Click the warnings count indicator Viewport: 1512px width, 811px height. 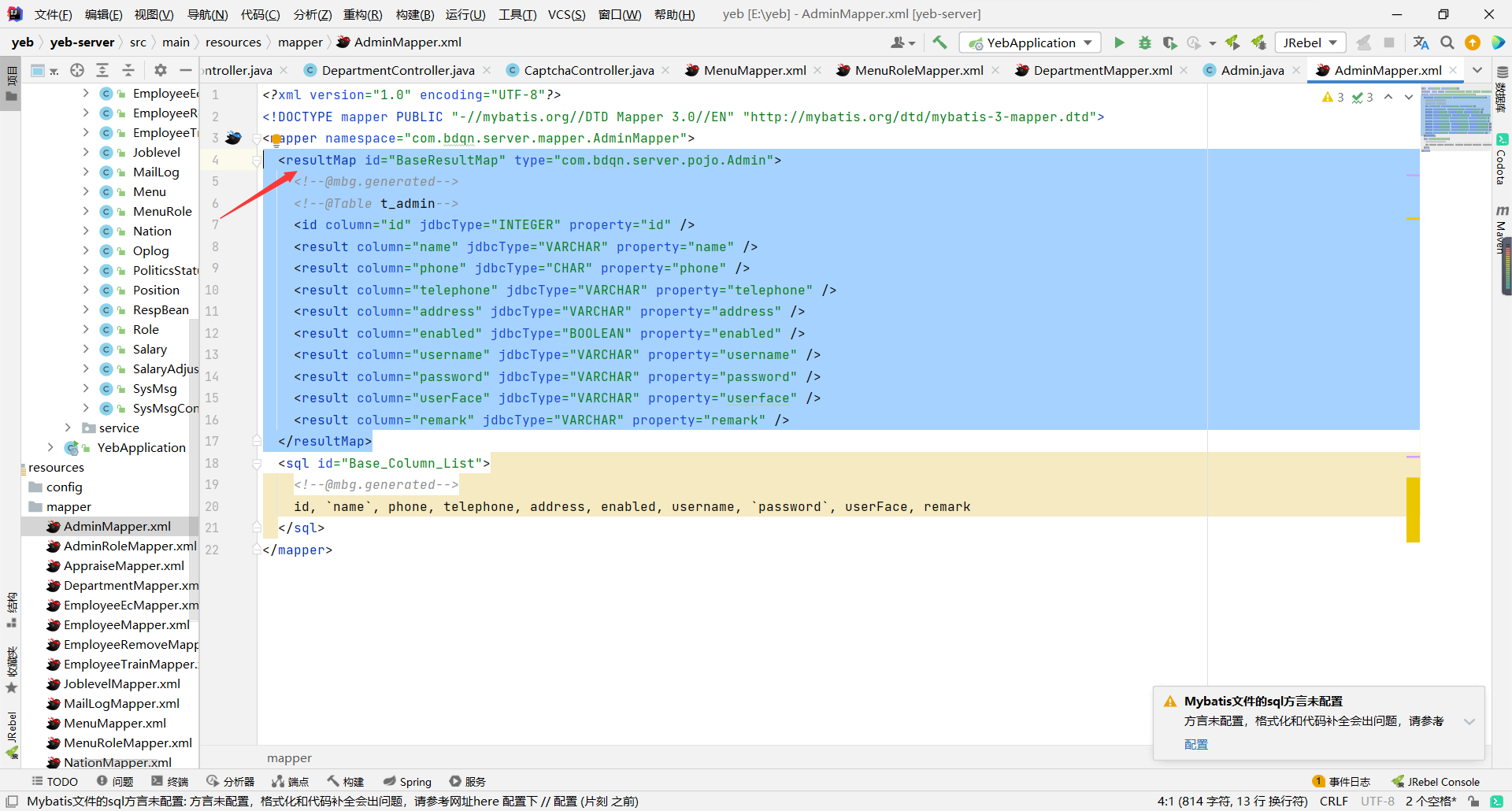(x=1333, y=97)
